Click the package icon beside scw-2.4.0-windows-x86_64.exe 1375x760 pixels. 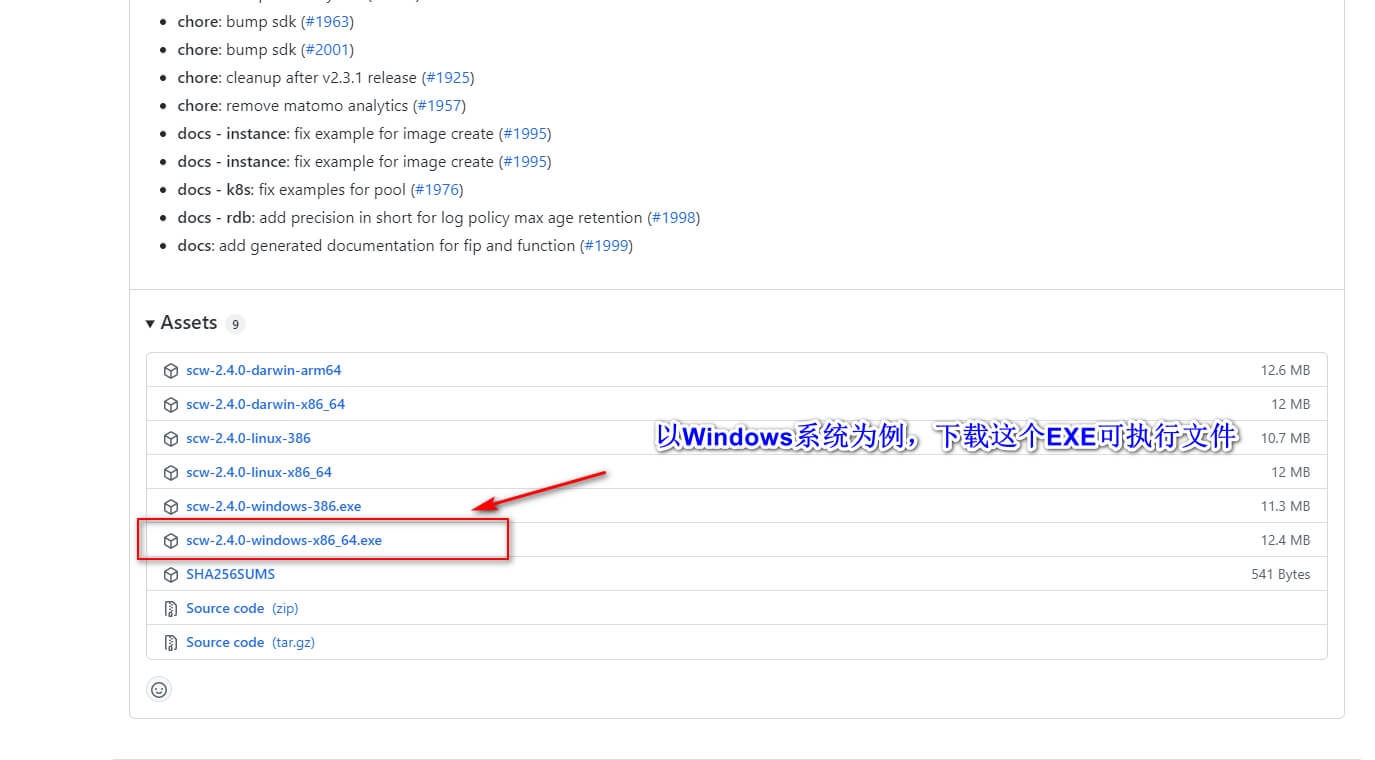click(x=171, y=541)
